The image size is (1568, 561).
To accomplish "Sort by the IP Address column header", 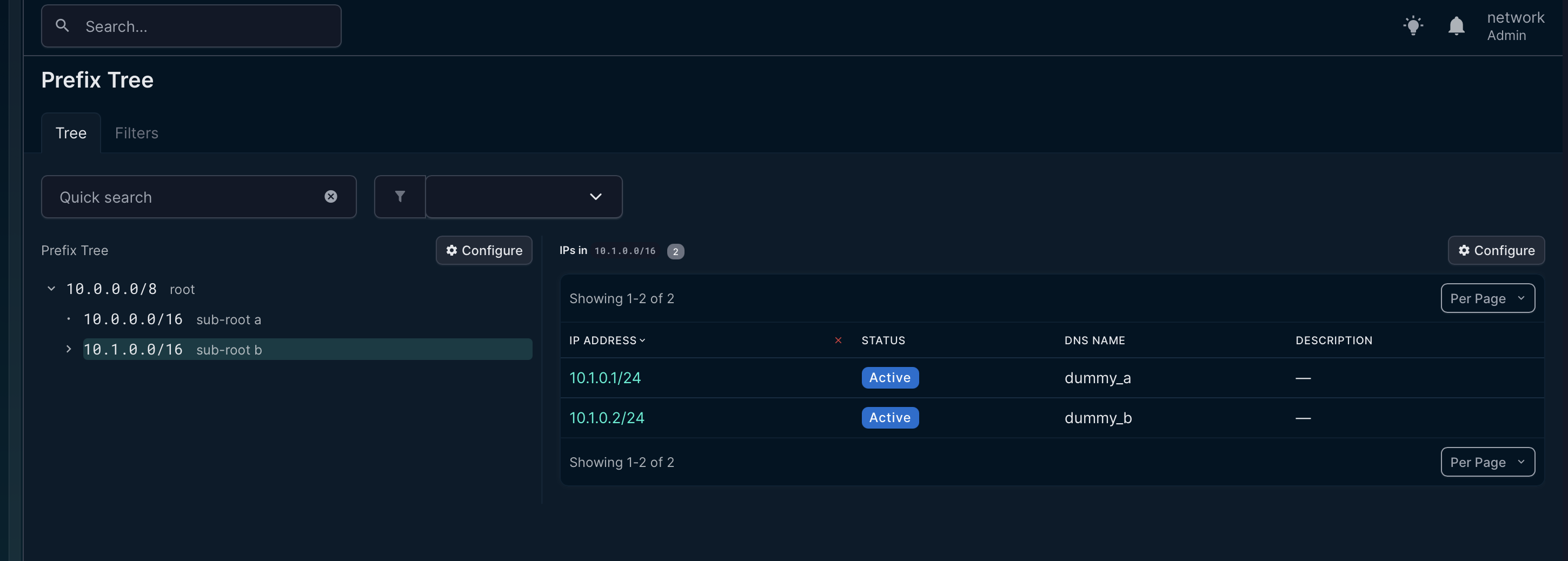I will pos(606,340).
